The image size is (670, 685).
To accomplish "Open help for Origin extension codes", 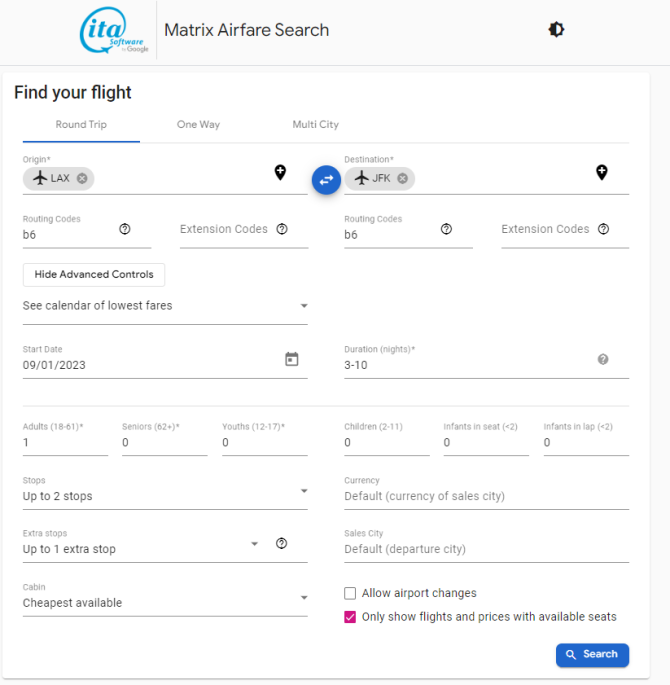I will coord(282,229).
